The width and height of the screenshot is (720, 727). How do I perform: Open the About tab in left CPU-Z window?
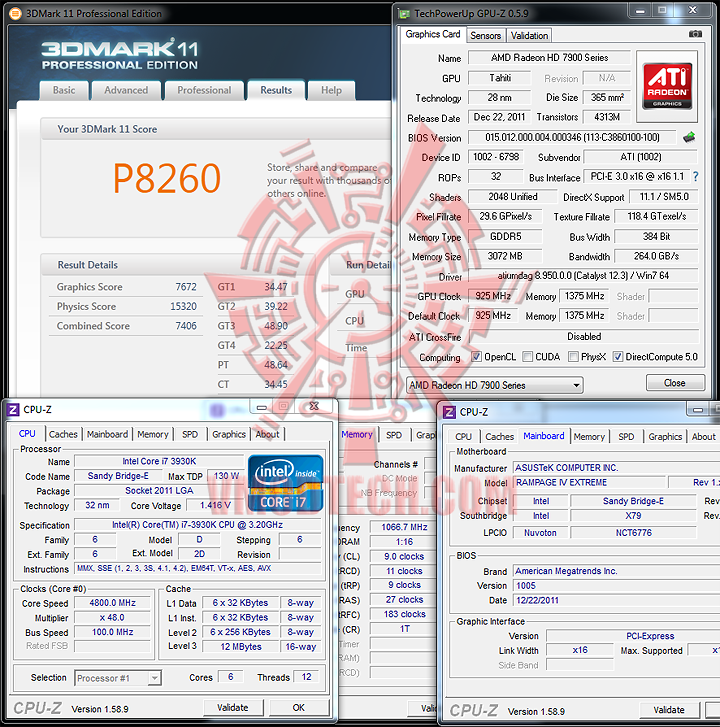[268, 434]
